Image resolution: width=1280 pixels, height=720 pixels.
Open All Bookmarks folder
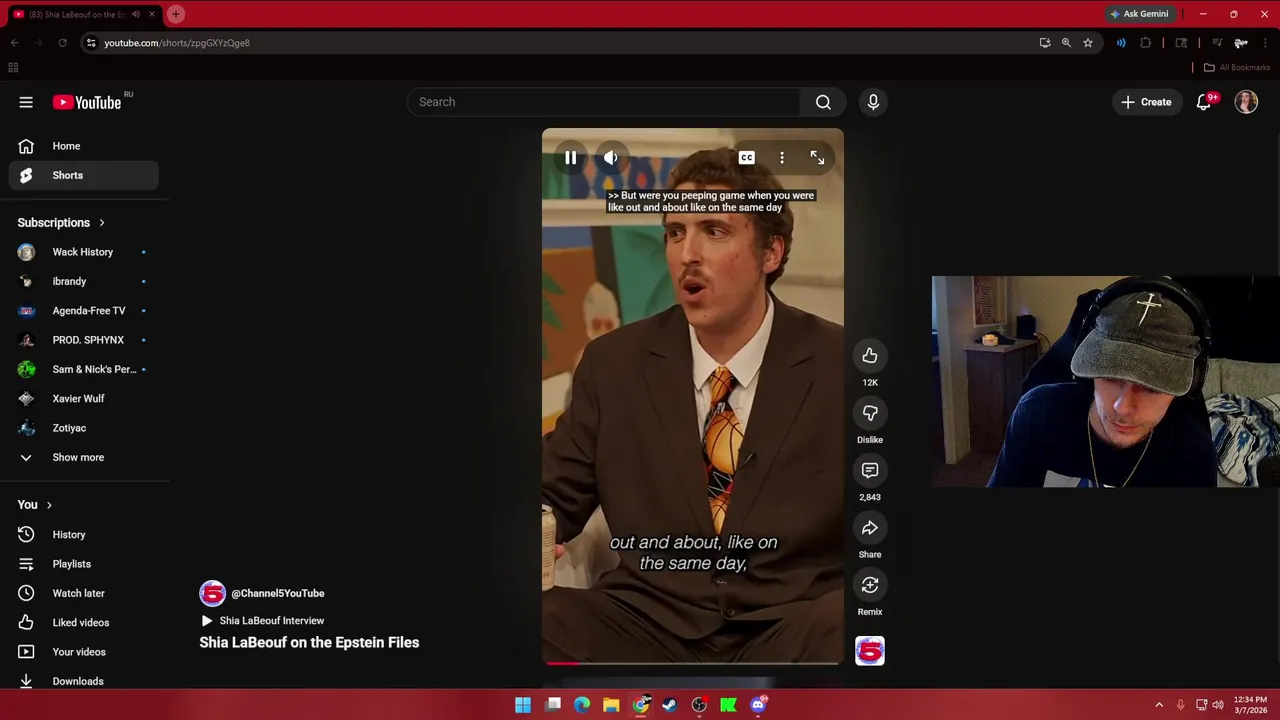point(1237,68)
